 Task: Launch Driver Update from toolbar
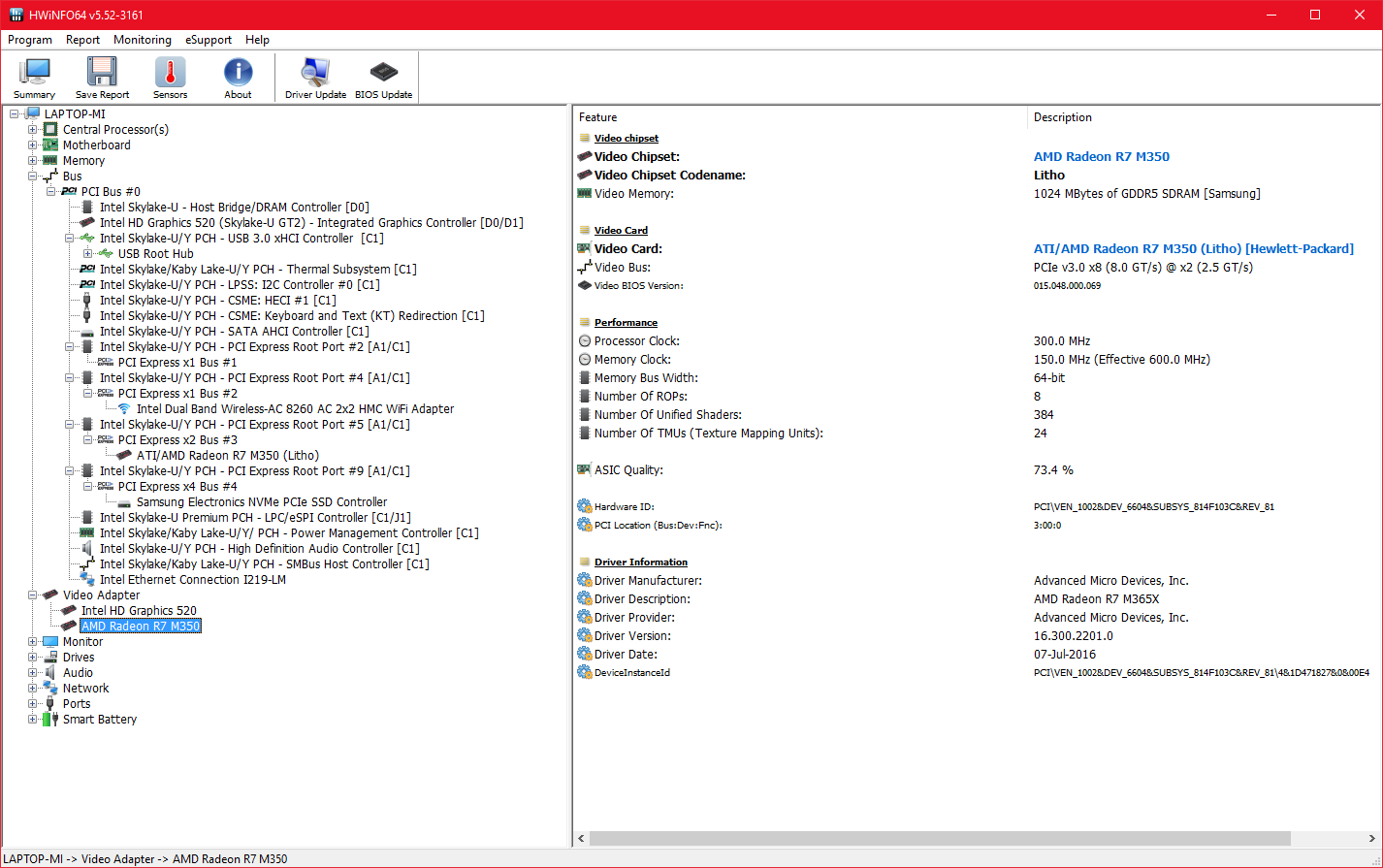coord(315,73)
